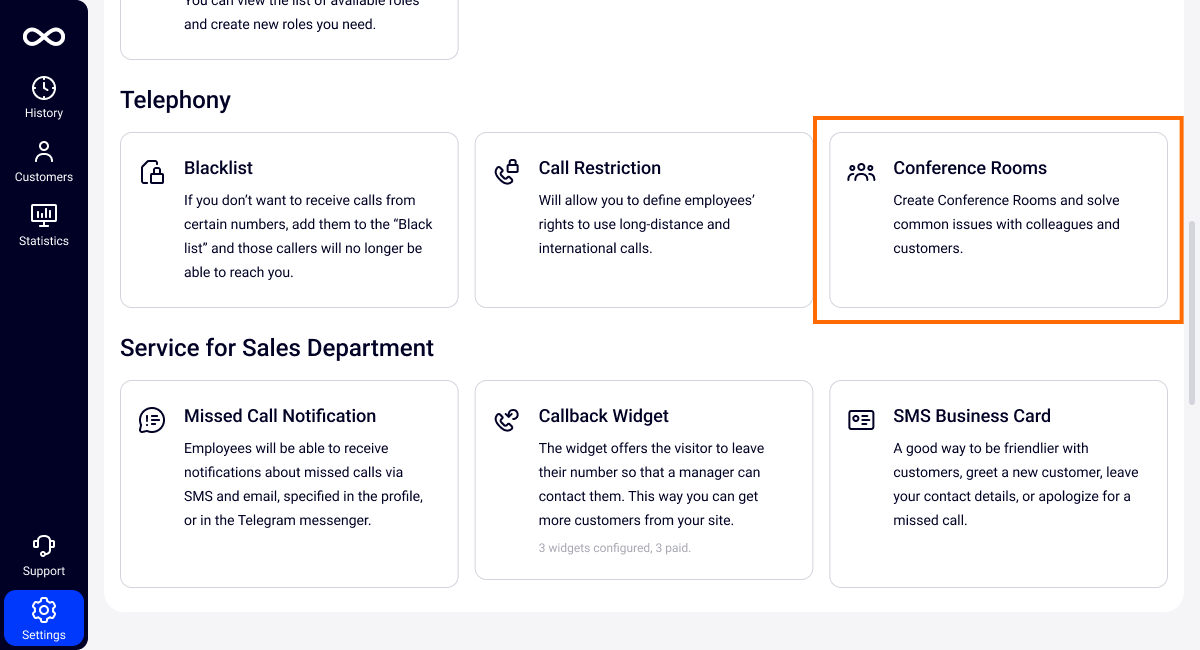The width and height of the screenshot is (1200, 650).
Task: Open the Blacklist settings title
Action: tap(218, 168)
